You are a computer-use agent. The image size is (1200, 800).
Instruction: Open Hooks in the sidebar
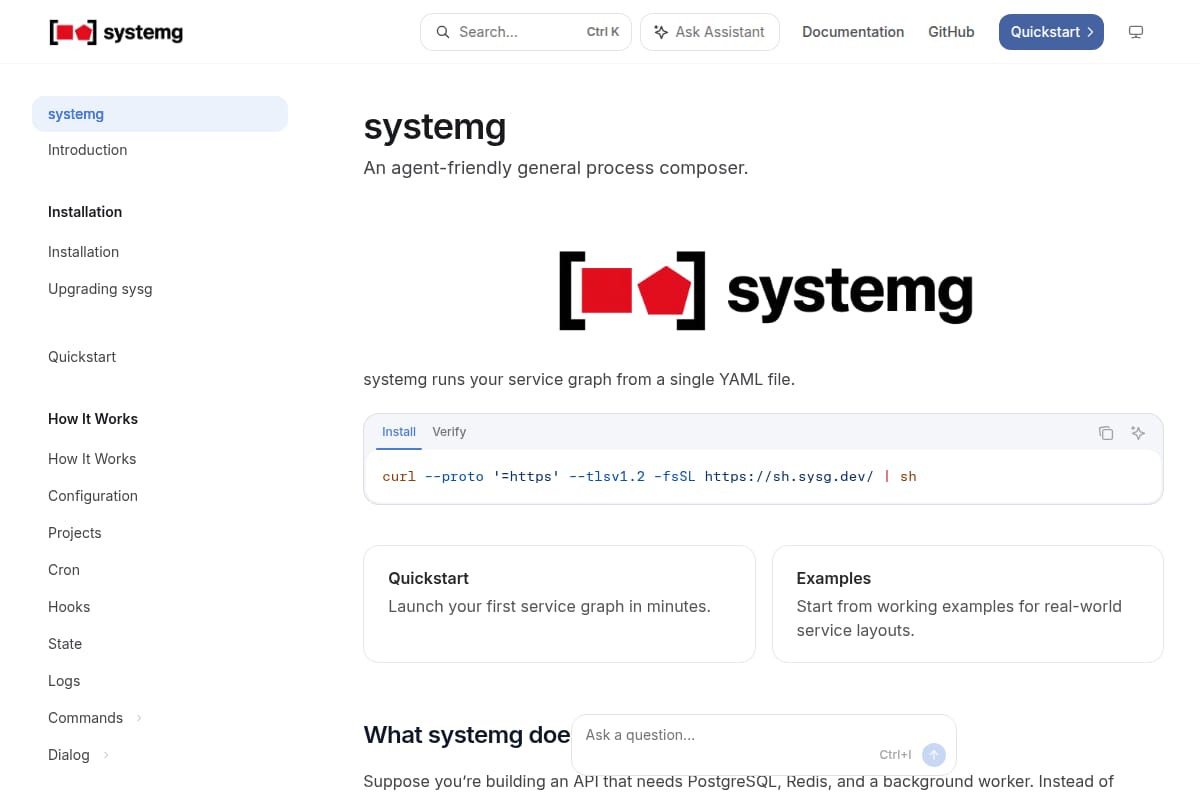160,607
